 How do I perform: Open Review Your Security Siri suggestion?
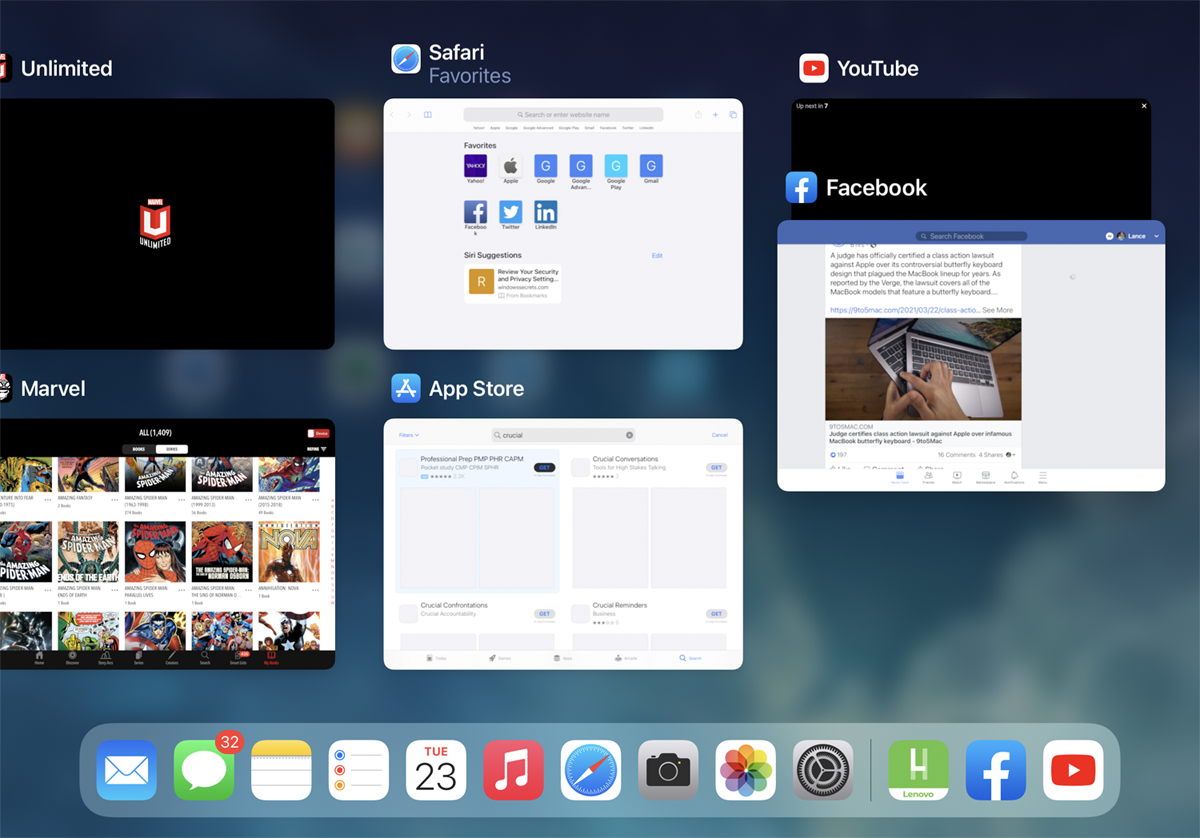[513, 283]
